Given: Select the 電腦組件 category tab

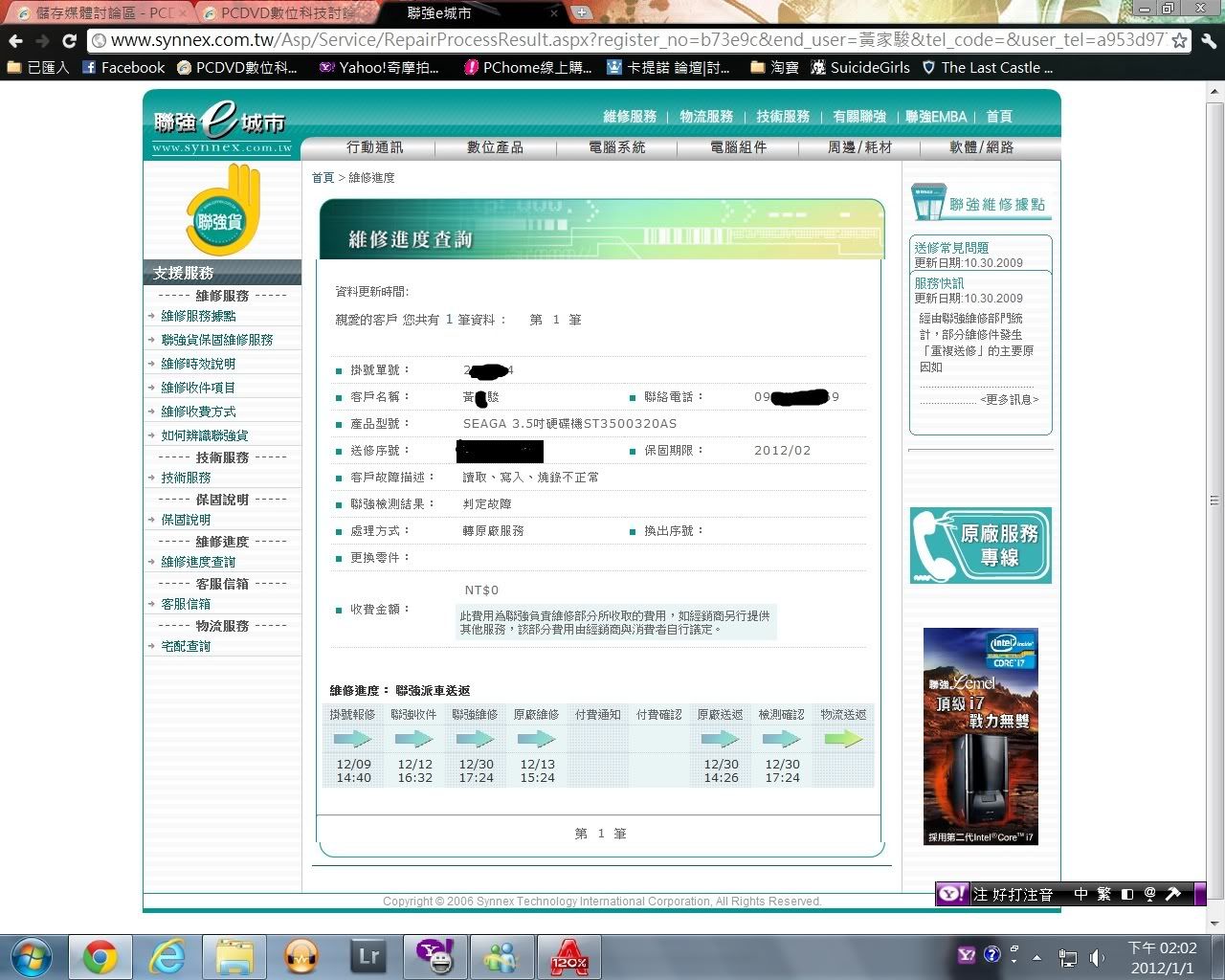Looking at the screenshot, I should [738, 147].
